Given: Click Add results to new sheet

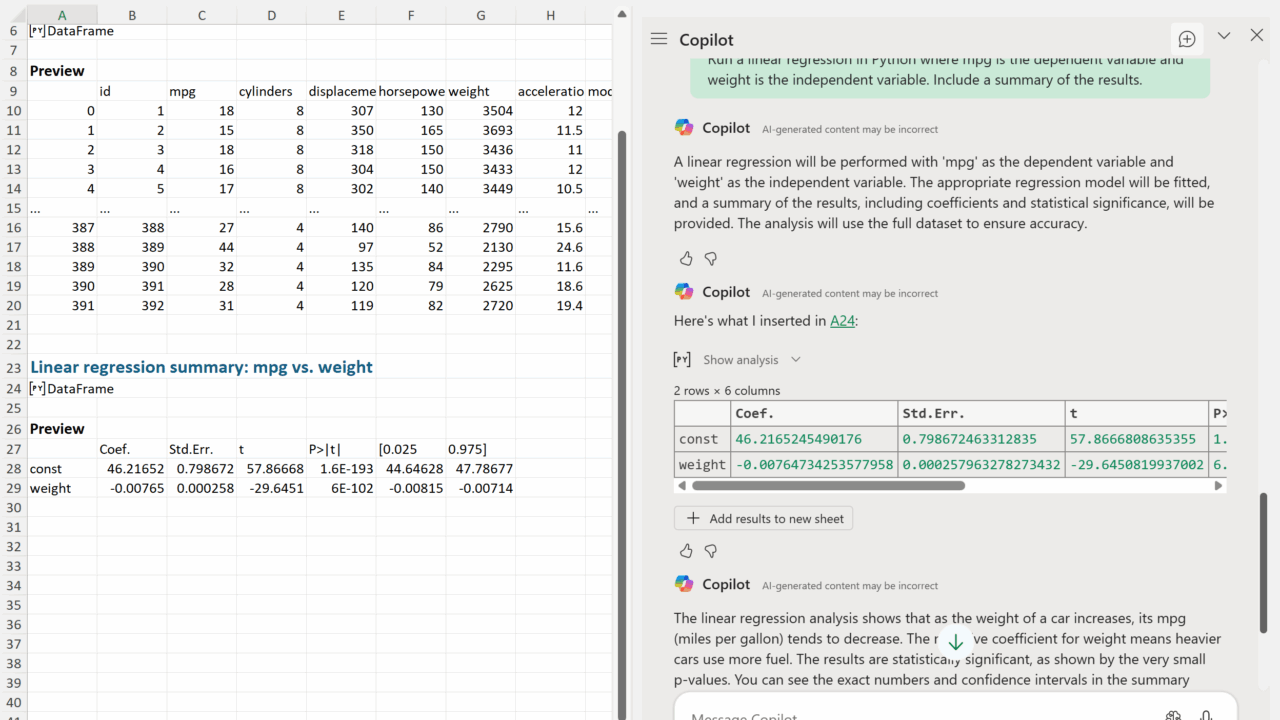Looking at the screenshot, I should point(764,519).
